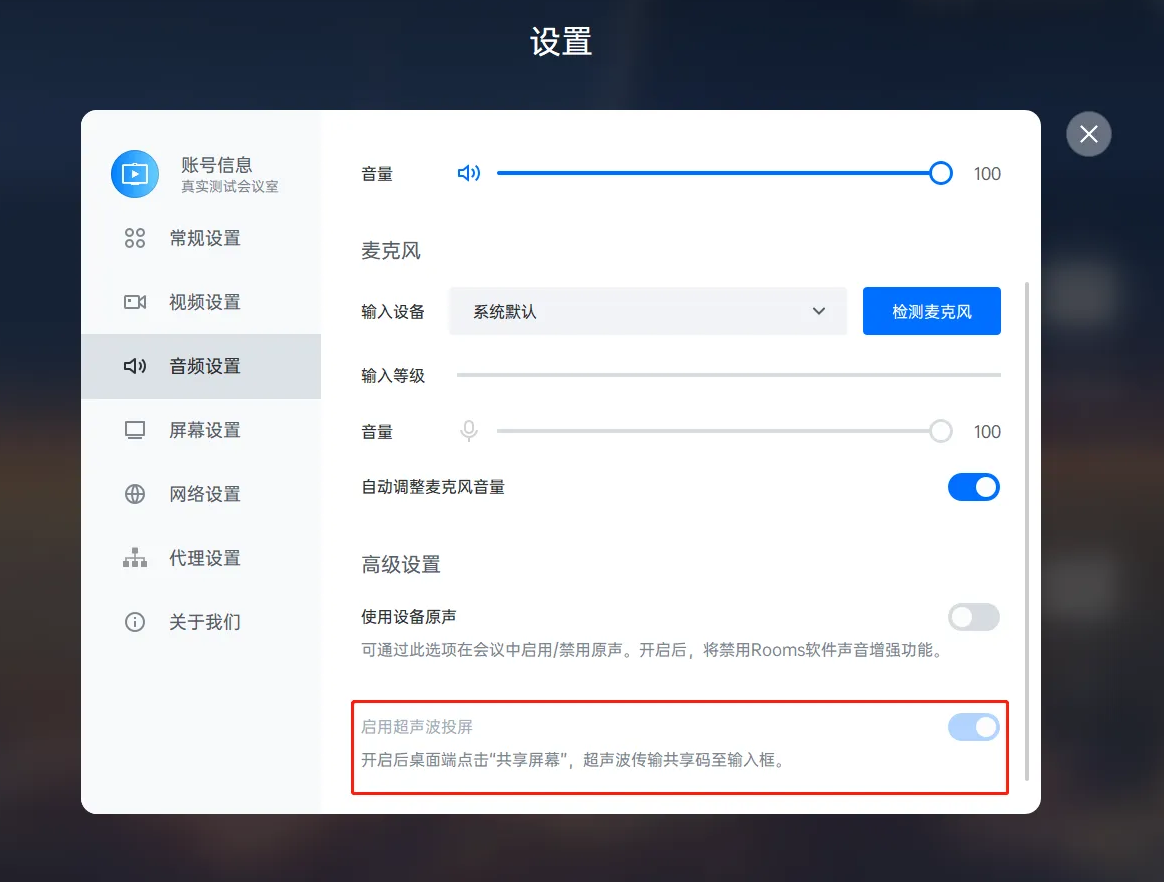
Task: Click the microphone volume slider handle
Action: pyautogui.click(x=941, y=431)
